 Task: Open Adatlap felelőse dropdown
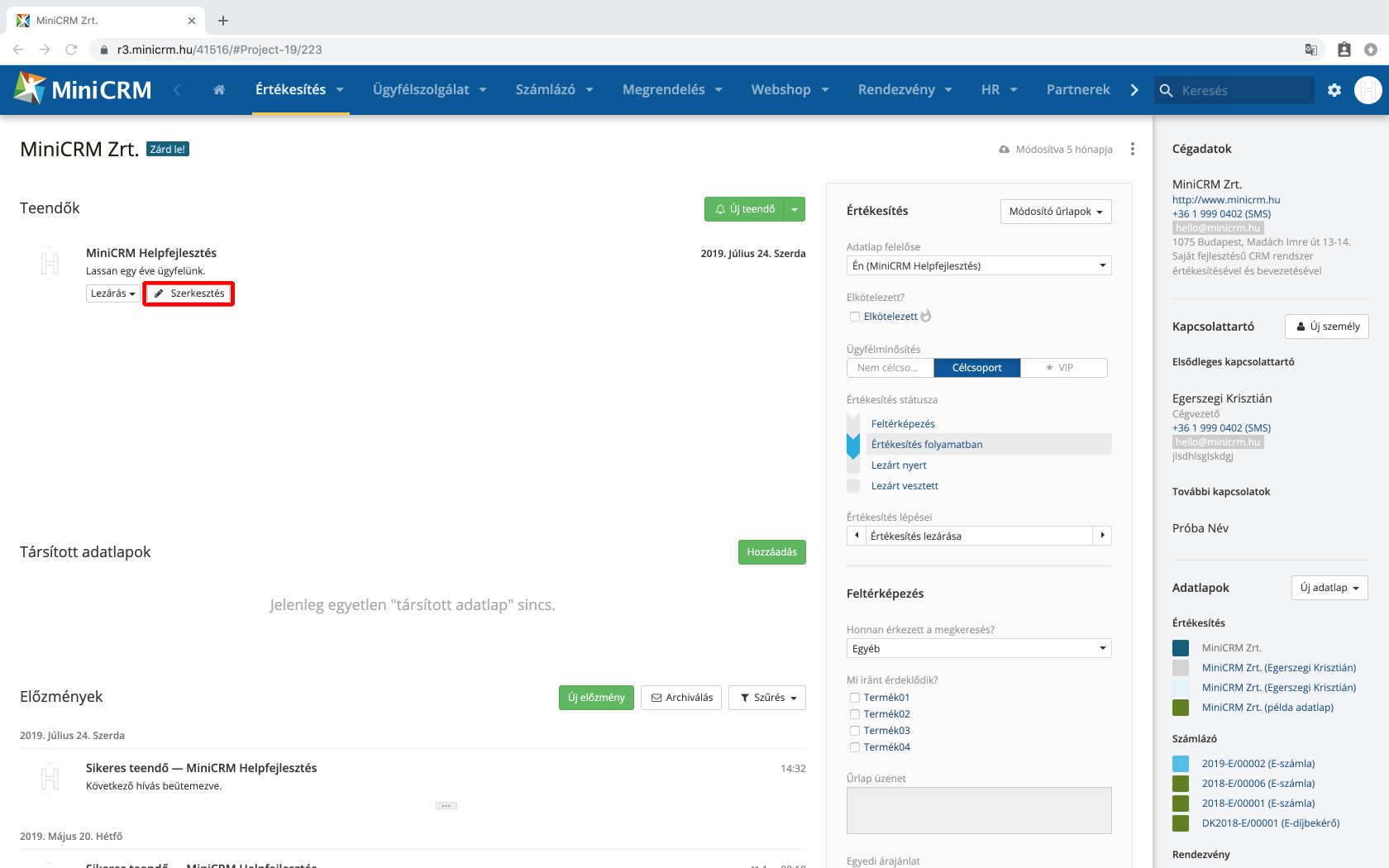(979, 265)
